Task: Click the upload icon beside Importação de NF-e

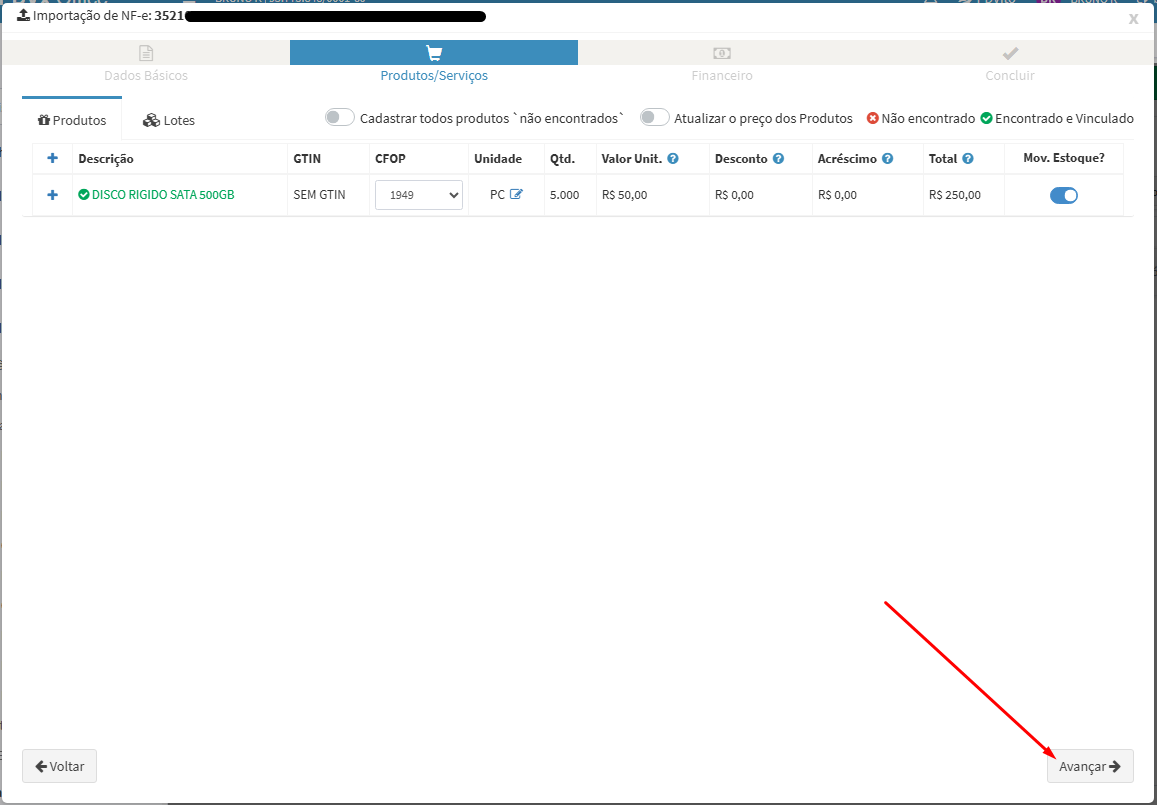Action: (x=24, y=15)
